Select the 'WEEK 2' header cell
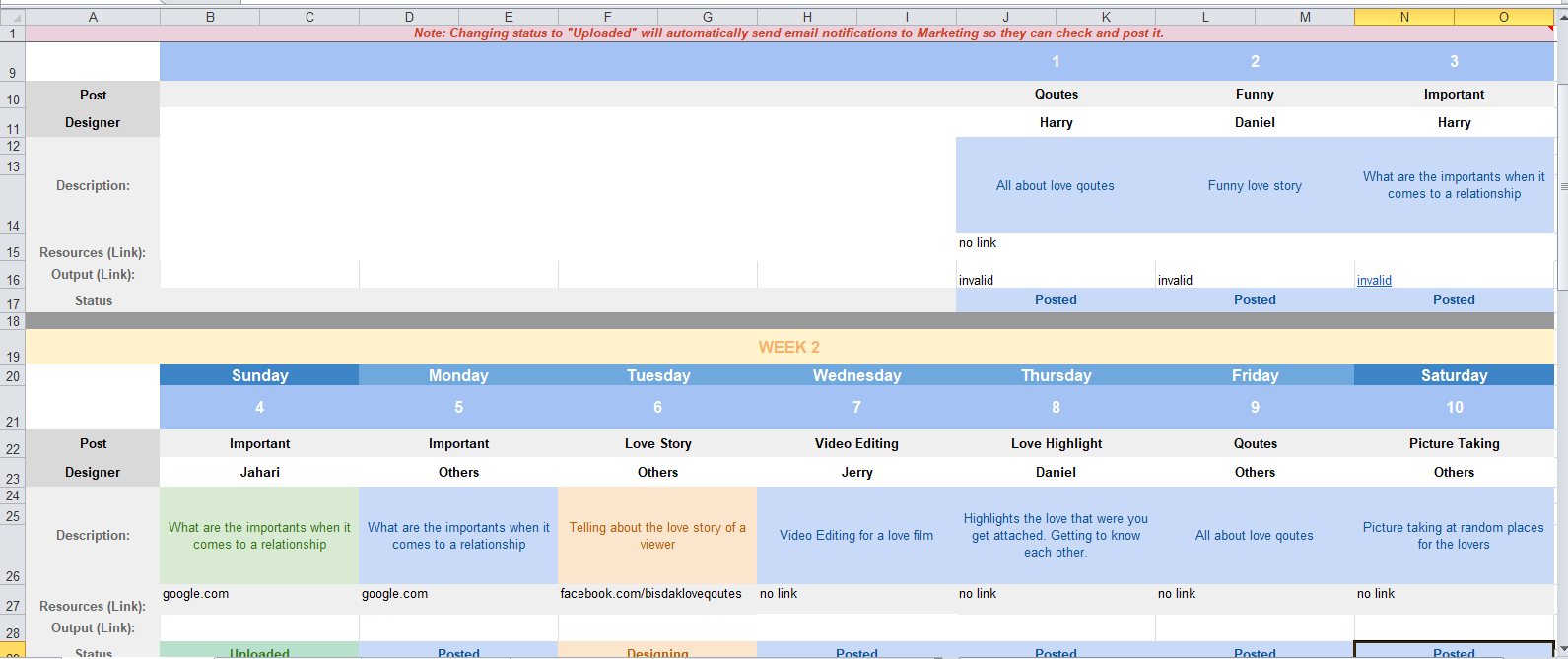 [789, 347]
